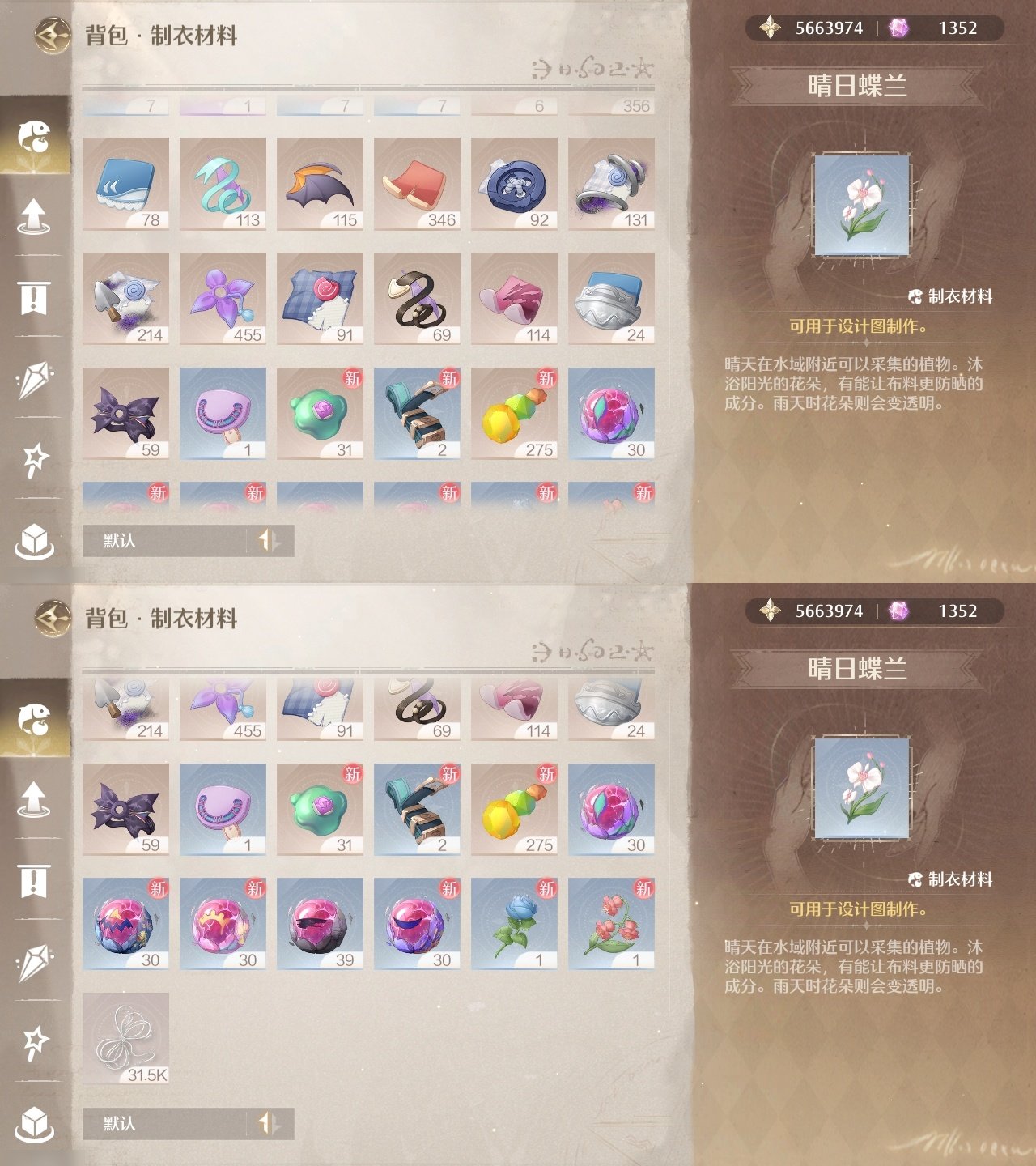Toggle sort order arrows beside 默认 in bottom panel
The image size is (1036, 1166).
tap(268, 1123)
